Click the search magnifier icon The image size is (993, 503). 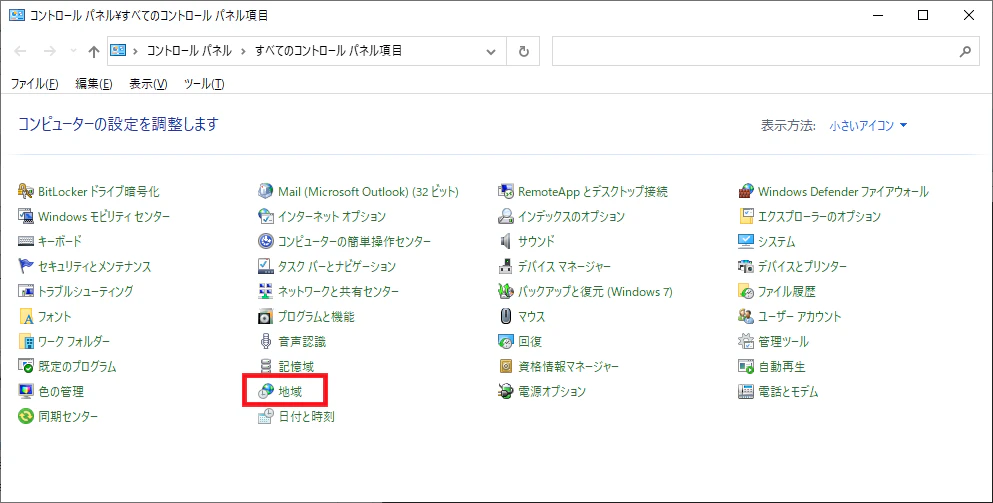pyautogui.click(x=965, y=51)
